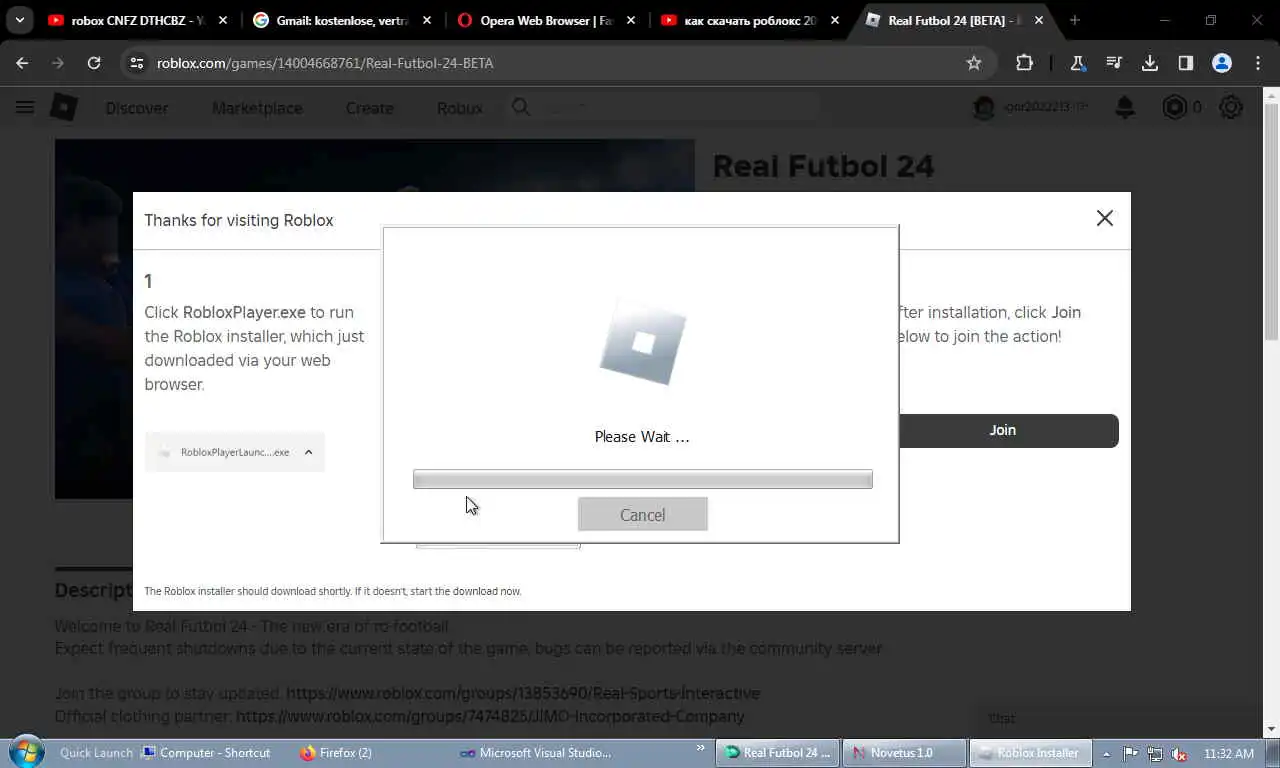Screen dimensions: 1280x768
Task: Open the Windows Start button
Action: coord(25,752)
